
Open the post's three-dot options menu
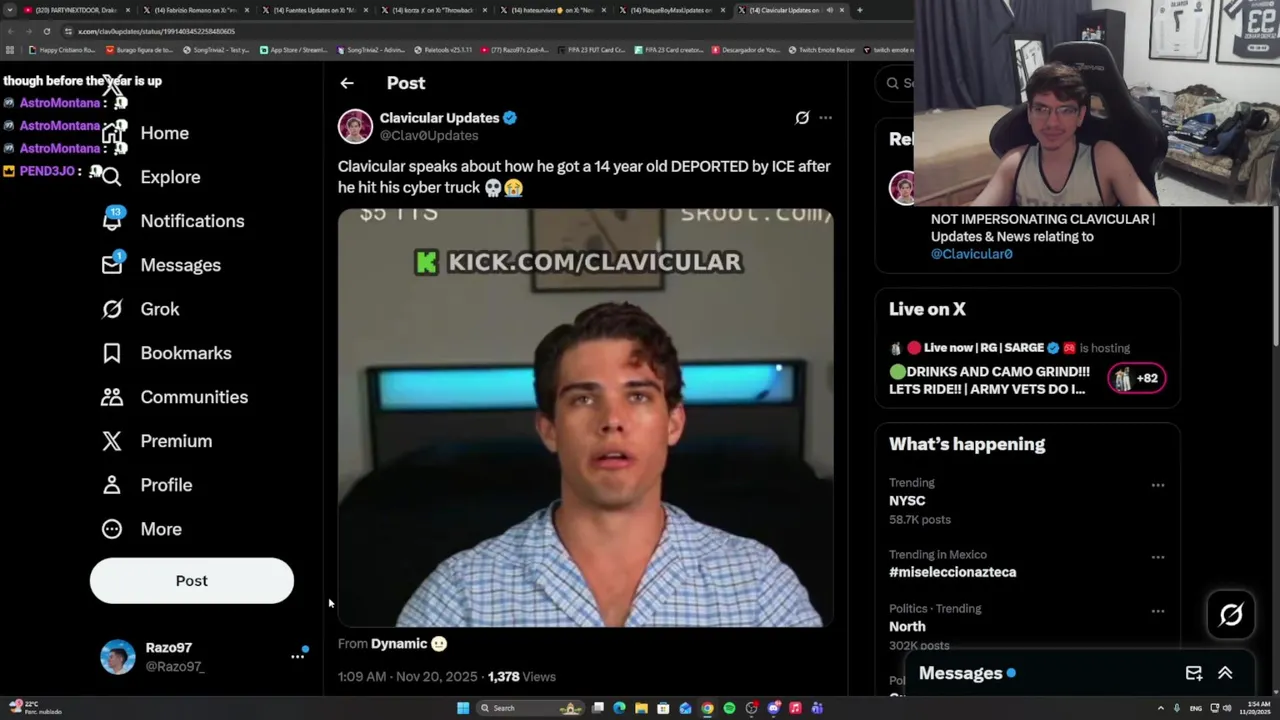coord(825,118)
